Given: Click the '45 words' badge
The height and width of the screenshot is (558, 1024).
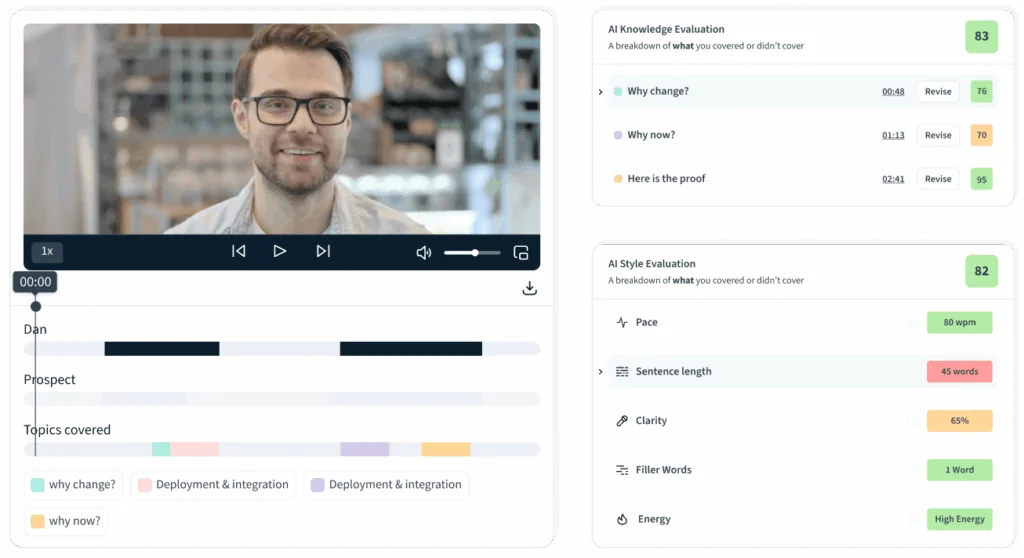Looking at the screenshot, I should coord(959,372).
